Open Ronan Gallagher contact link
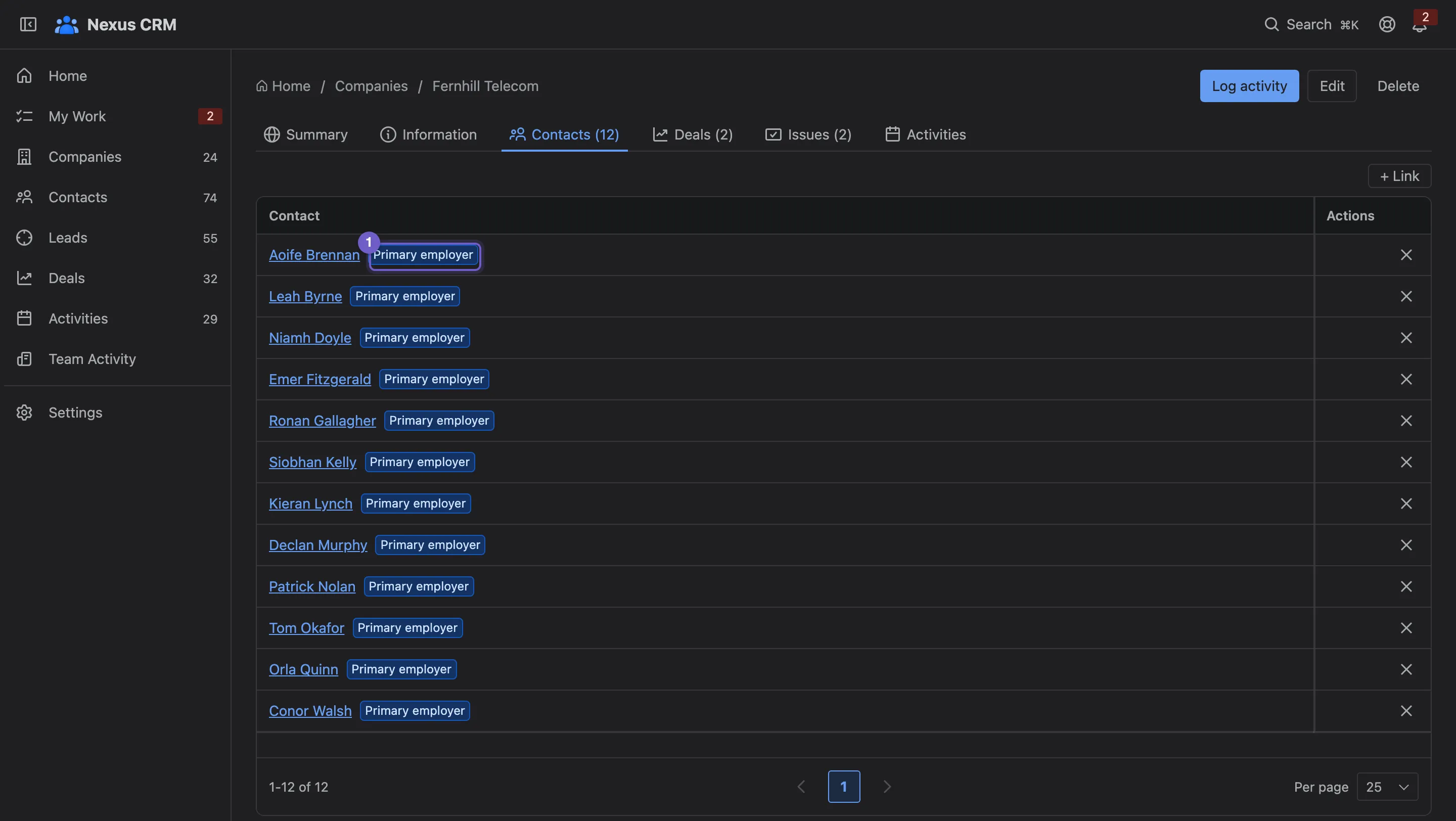The height and width of the screenshot is (821, 1456). coord(322,421)
